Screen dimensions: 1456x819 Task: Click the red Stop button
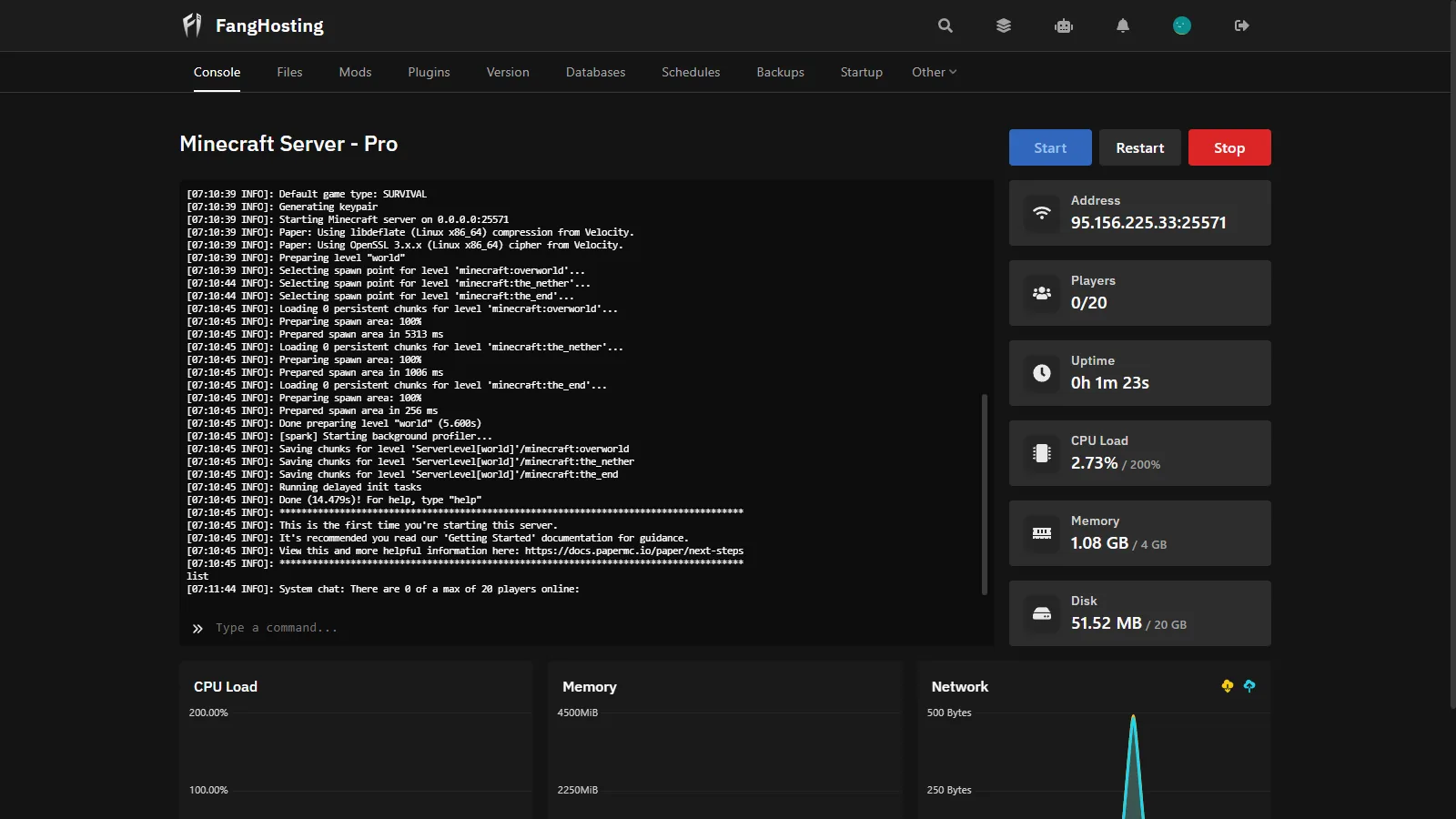point(1229,147)
